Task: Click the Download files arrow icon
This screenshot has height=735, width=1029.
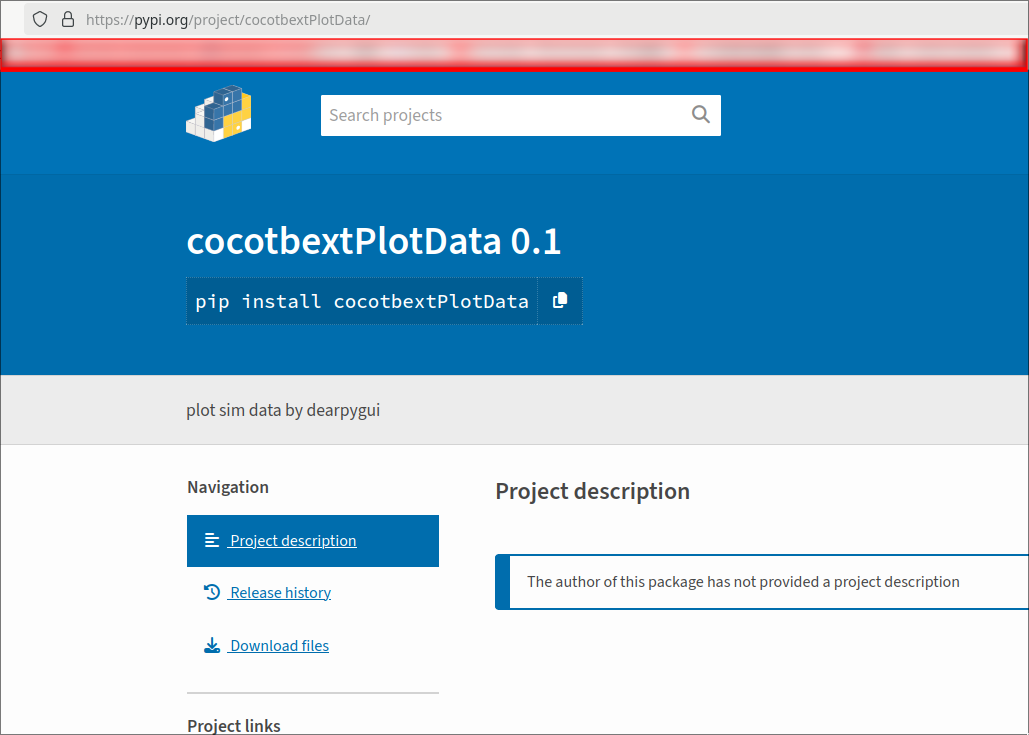Action: click(x=211, y=645)
